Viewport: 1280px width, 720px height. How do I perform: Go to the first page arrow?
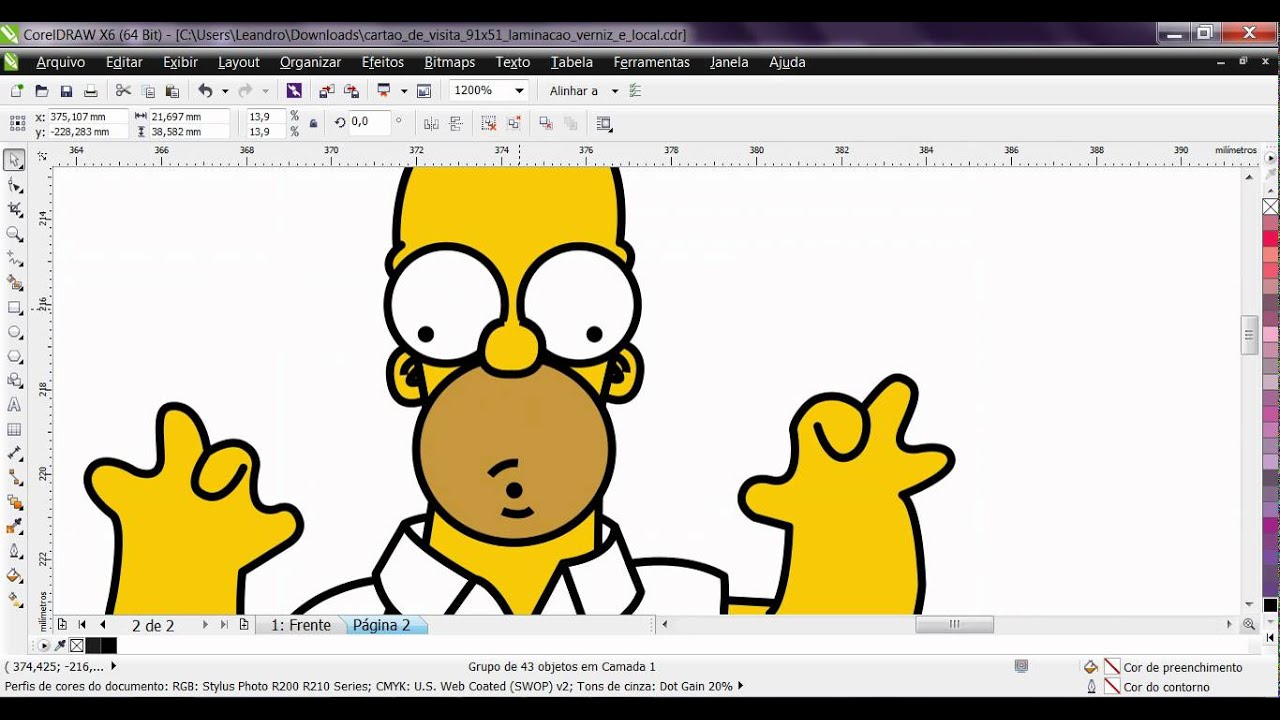tap(82, 625)
